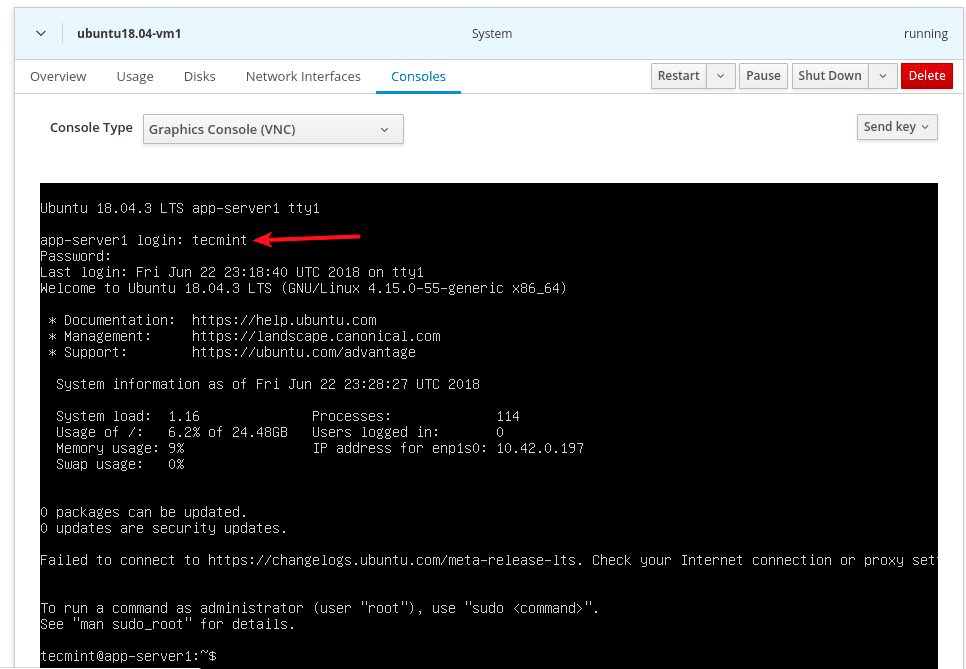Screen dimensions: 966x669
Task: Click the running status indicator
Action: [x=926, y=33]
